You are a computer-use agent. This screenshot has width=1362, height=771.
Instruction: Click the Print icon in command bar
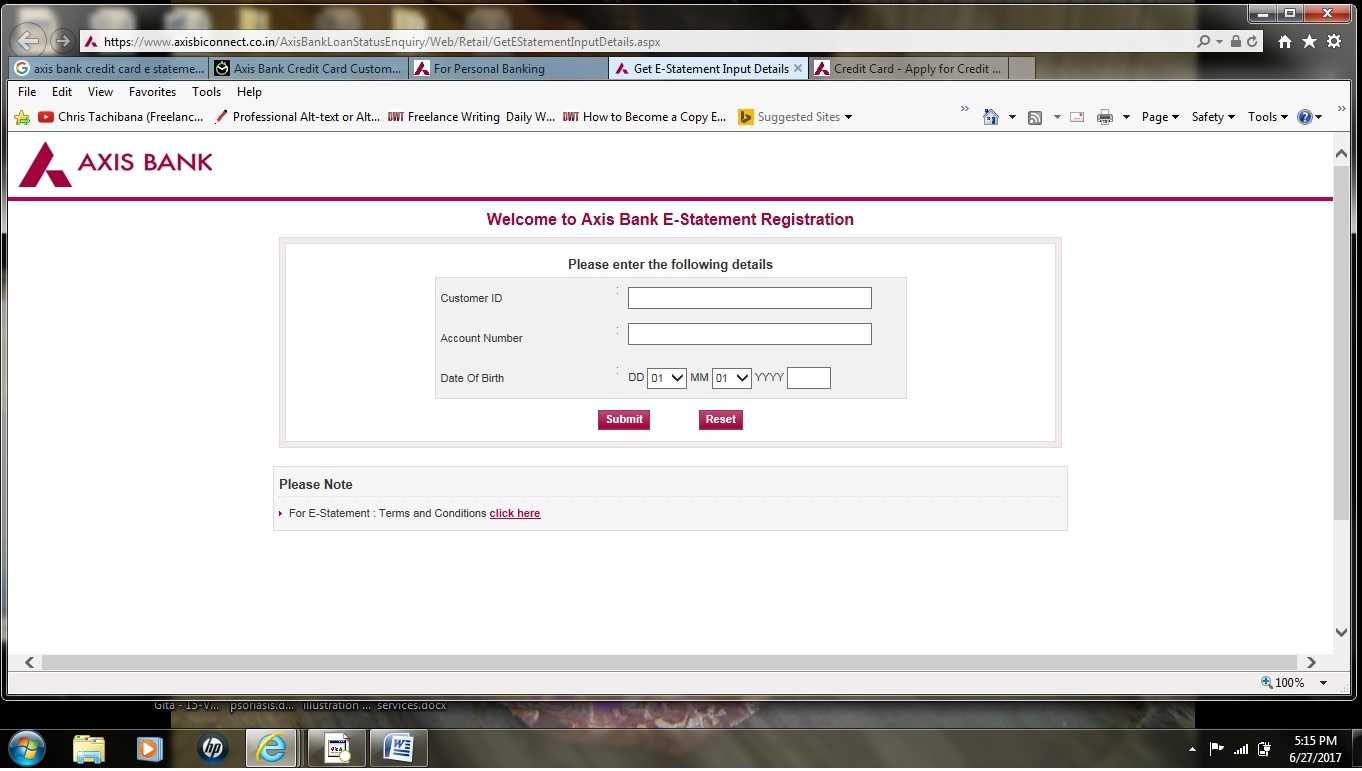(1103, 116)
